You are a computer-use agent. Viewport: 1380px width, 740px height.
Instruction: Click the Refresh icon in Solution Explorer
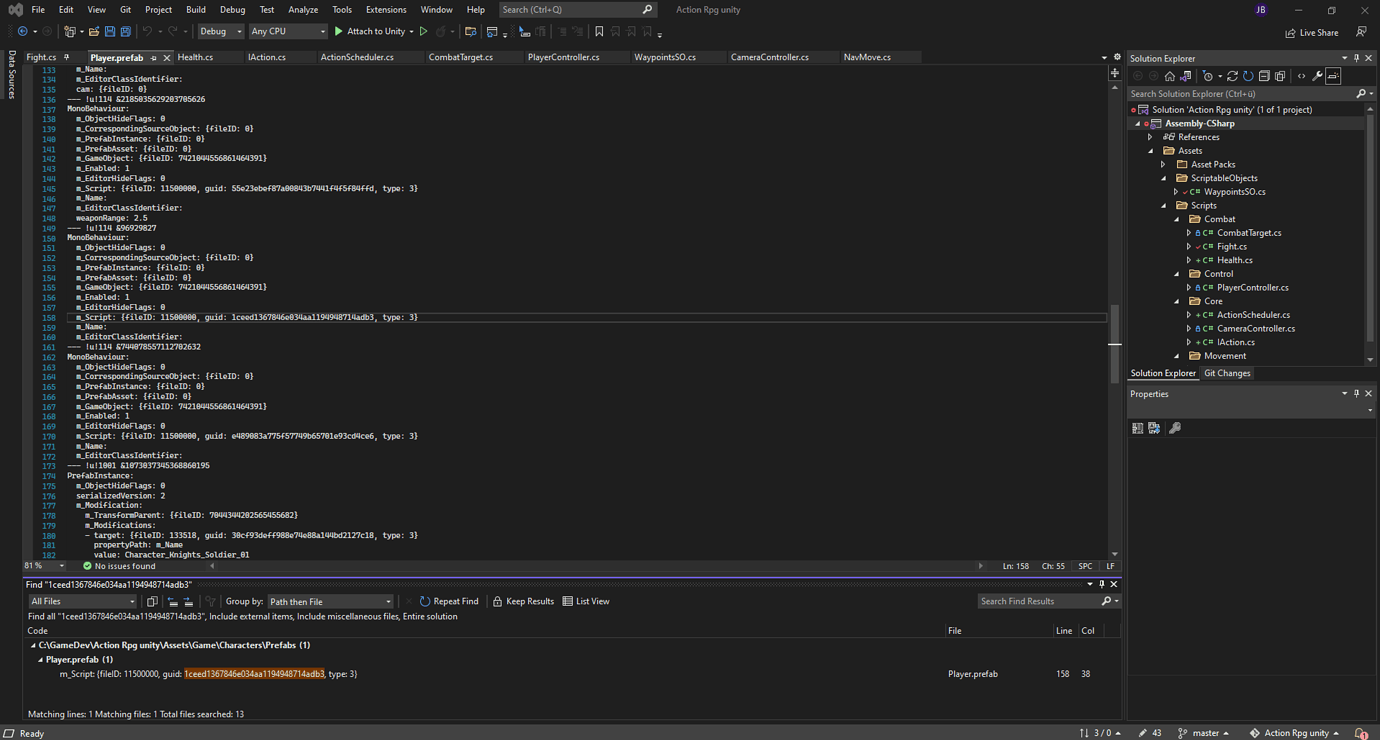coord(1248,75)
